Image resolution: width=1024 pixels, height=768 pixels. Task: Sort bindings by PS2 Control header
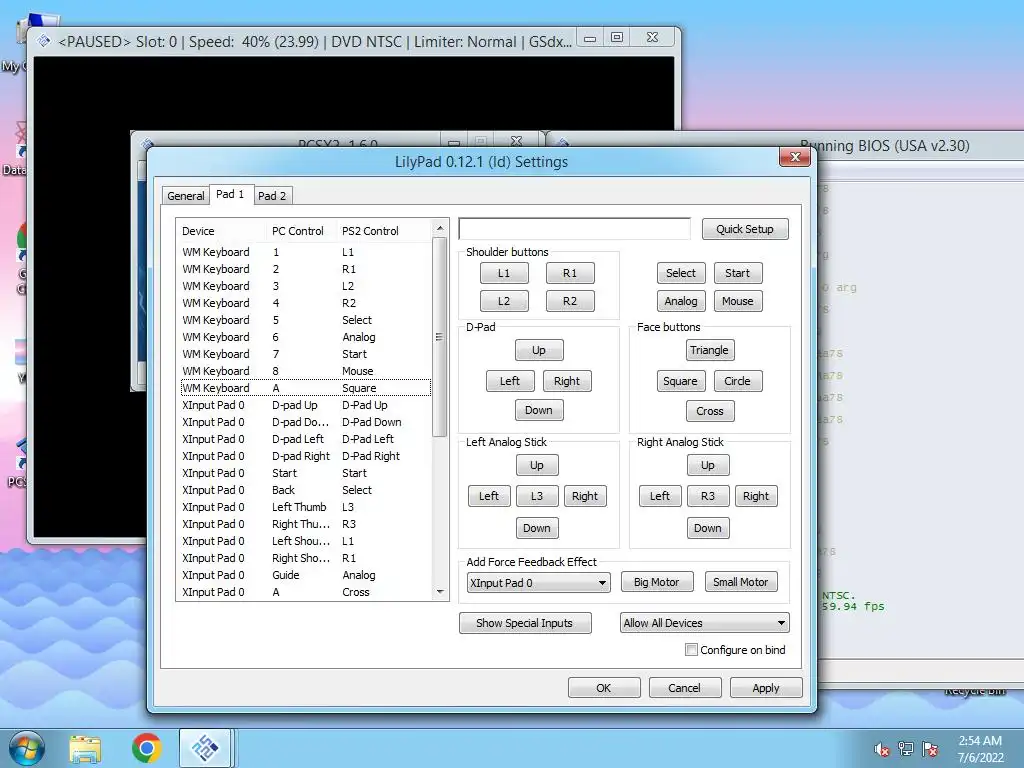[x=385, y=231]
